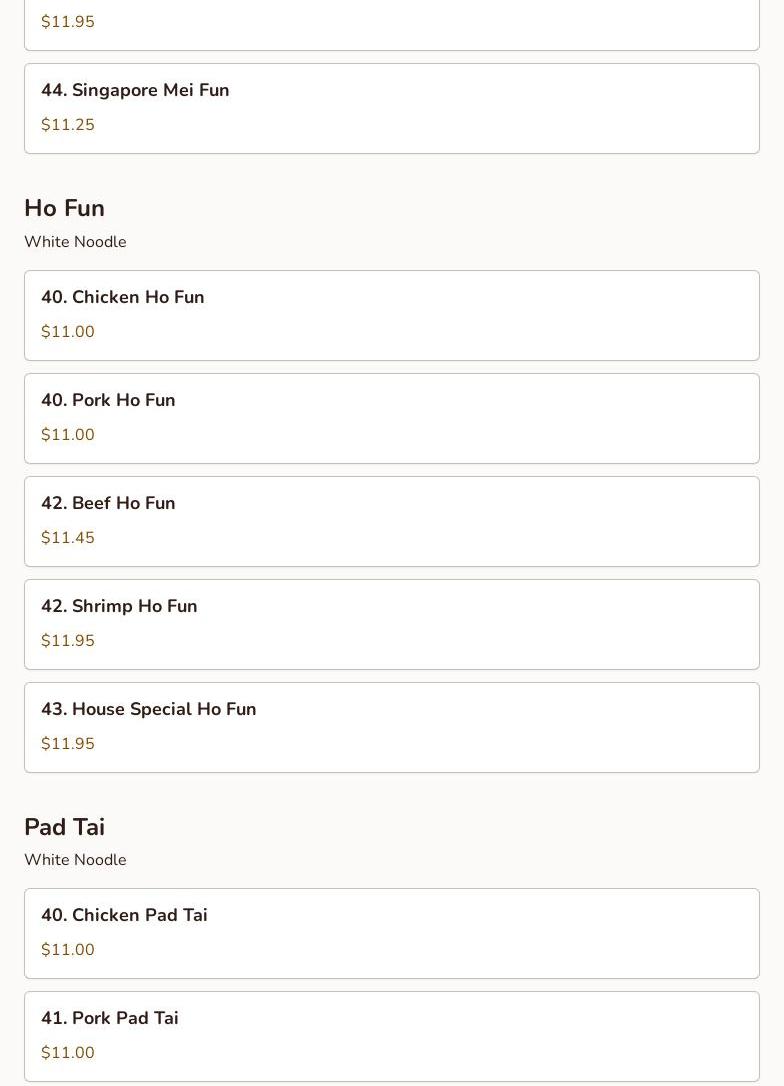Screen dimensions: 784x1086
Task: Click the Pork Ho Fun price
Action: 68,435
